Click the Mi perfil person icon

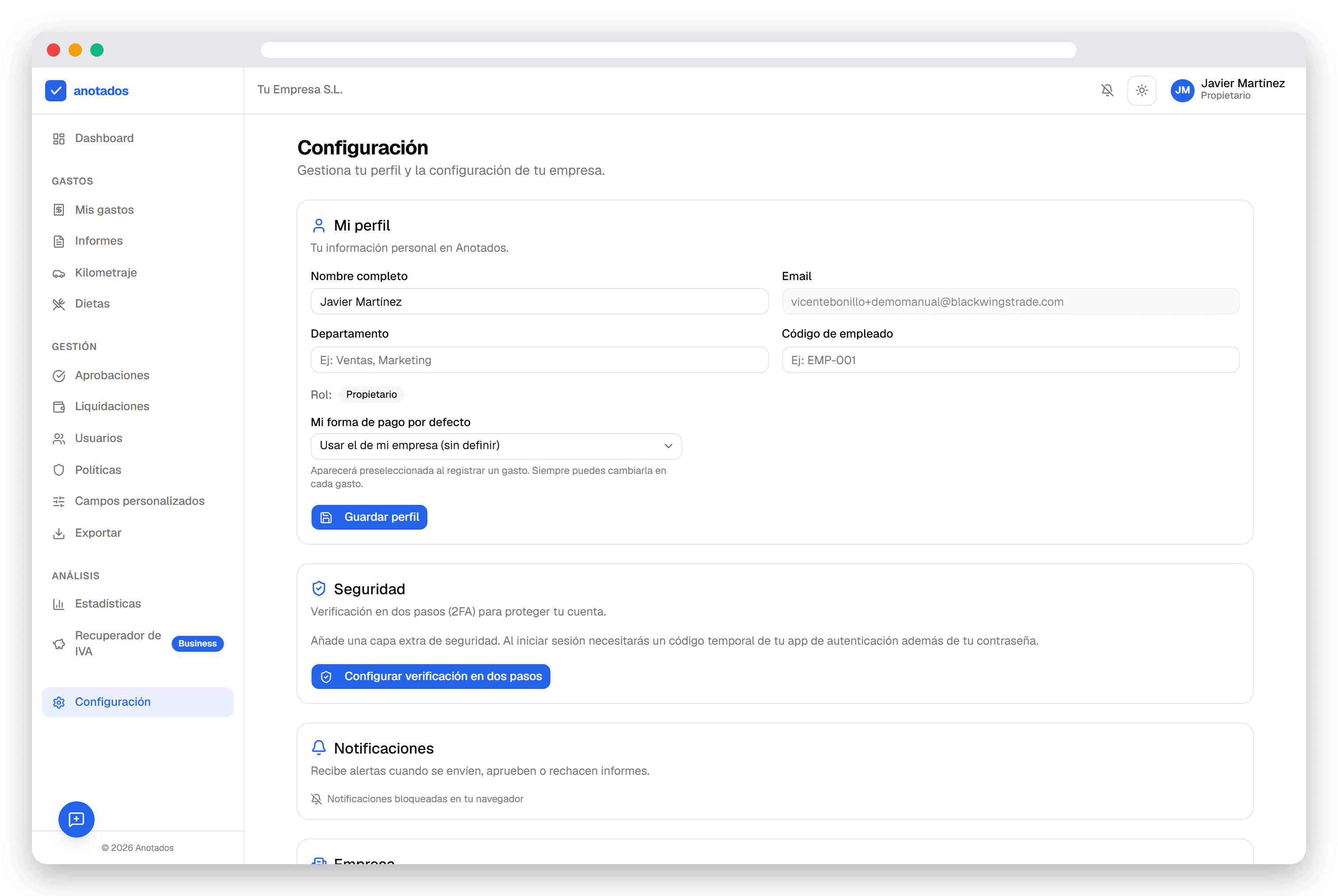point(319,226)
